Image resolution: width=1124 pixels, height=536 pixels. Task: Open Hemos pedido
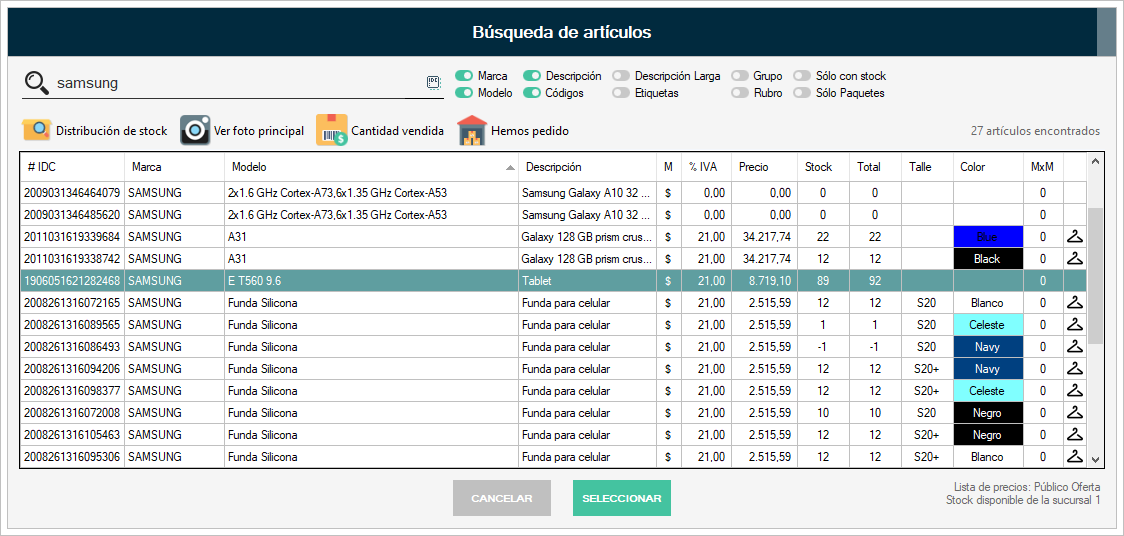click(513, 131)
